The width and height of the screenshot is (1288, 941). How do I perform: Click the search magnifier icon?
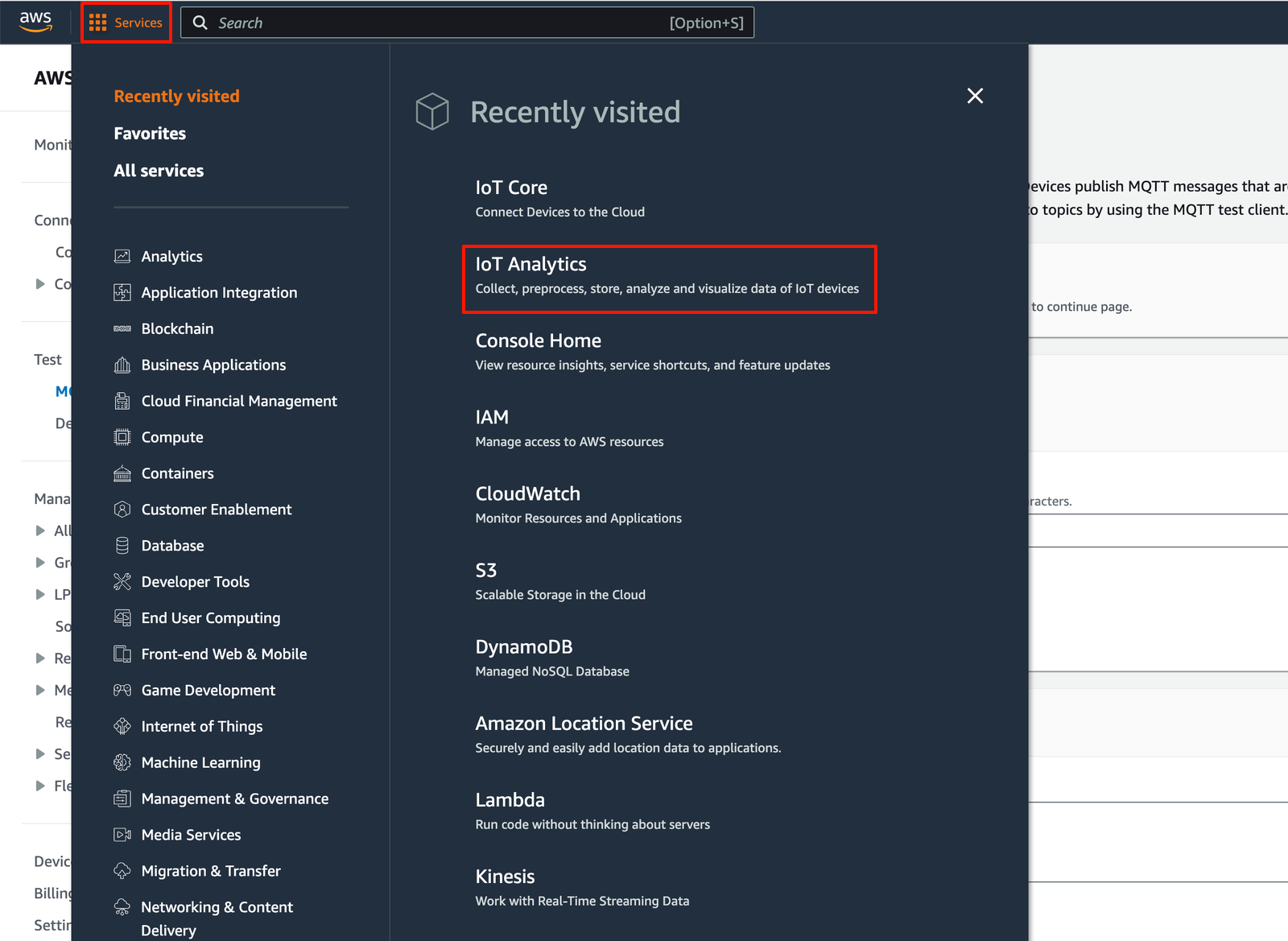pyautogui.click(x=200, y=23)
